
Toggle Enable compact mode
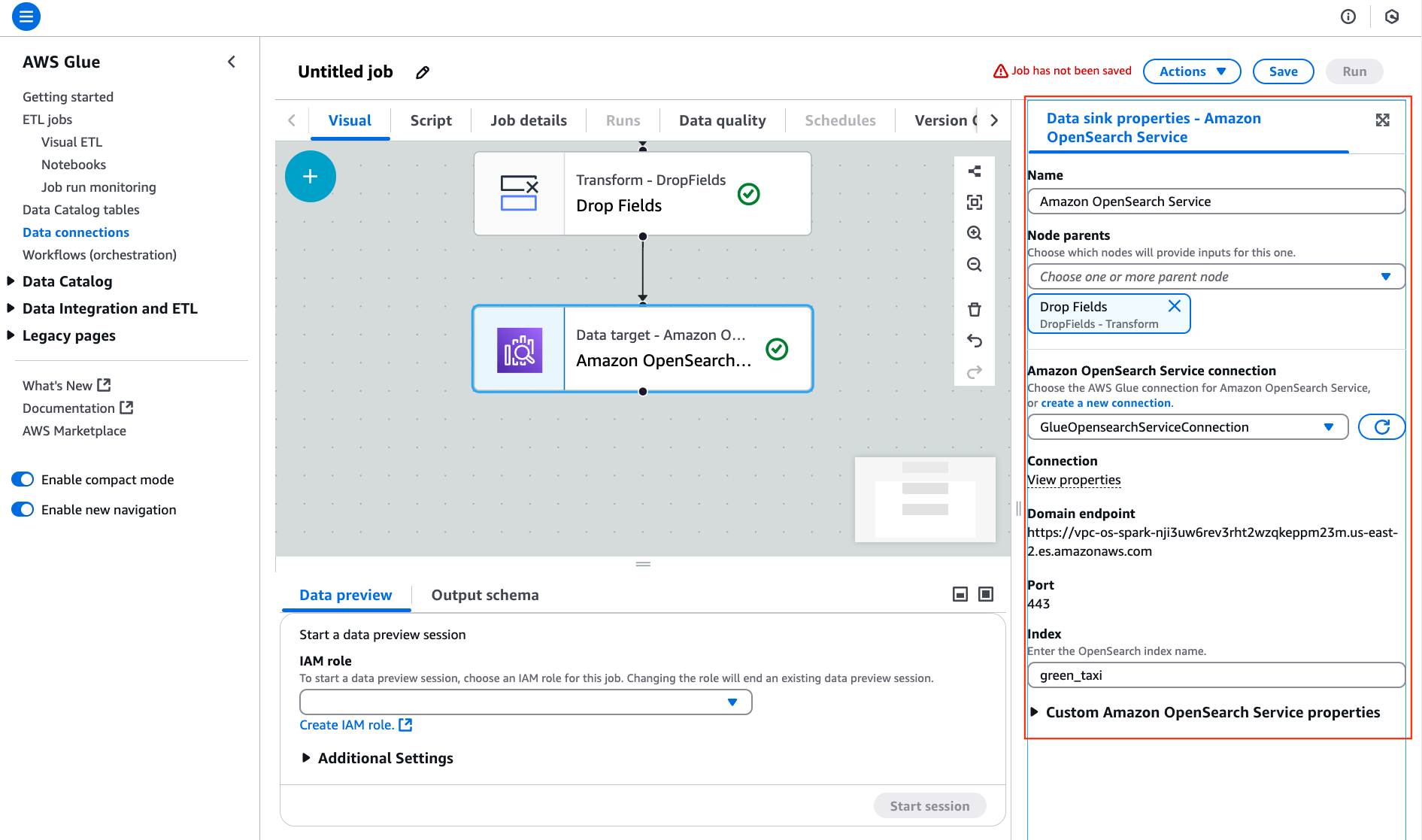[x=23, y=479]
